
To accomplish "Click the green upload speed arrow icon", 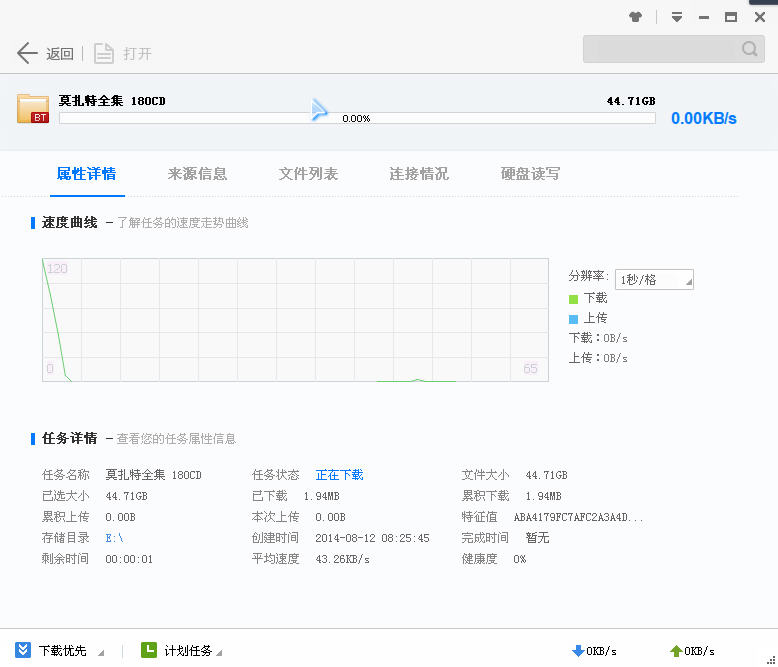I will click(676, 651).
